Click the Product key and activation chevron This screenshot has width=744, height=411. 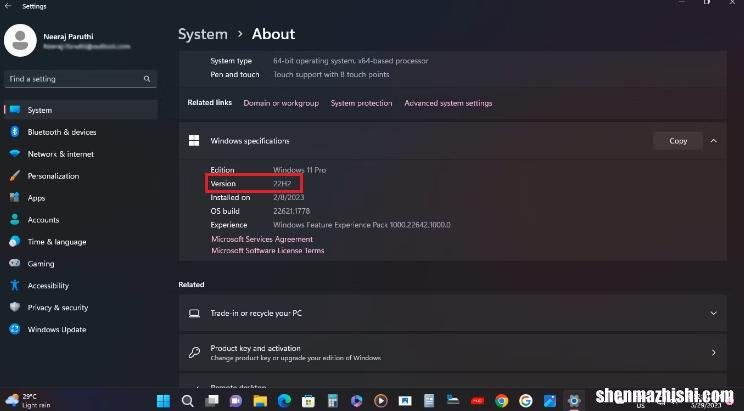(x=714, y=353)
